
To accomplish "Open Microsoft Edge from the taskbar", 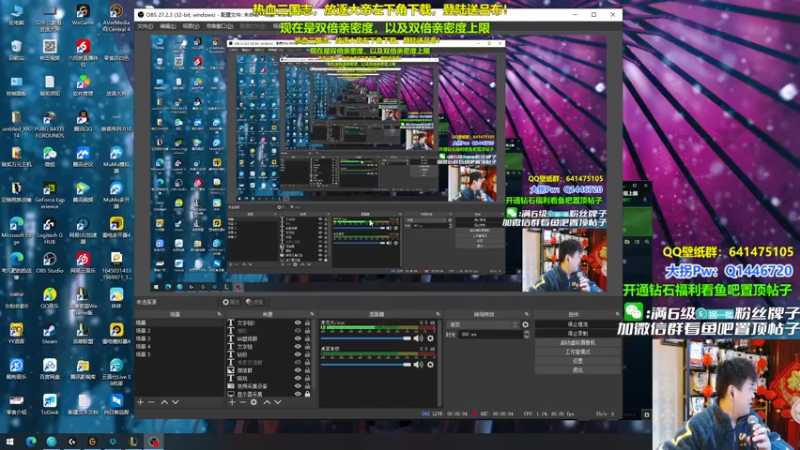I will (x=31, y=441).
